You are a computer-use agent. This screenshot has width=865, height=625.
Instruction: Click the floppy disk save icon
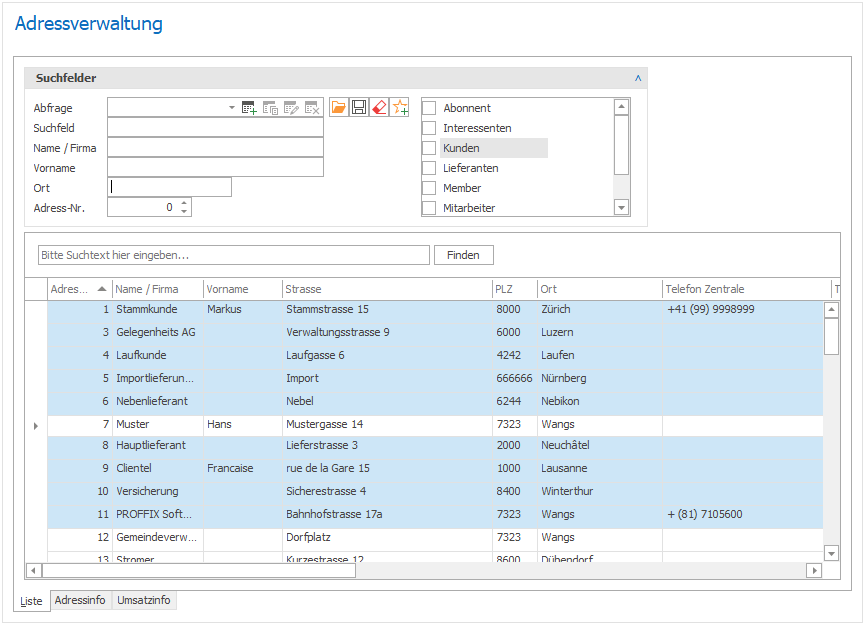[359, 107]
